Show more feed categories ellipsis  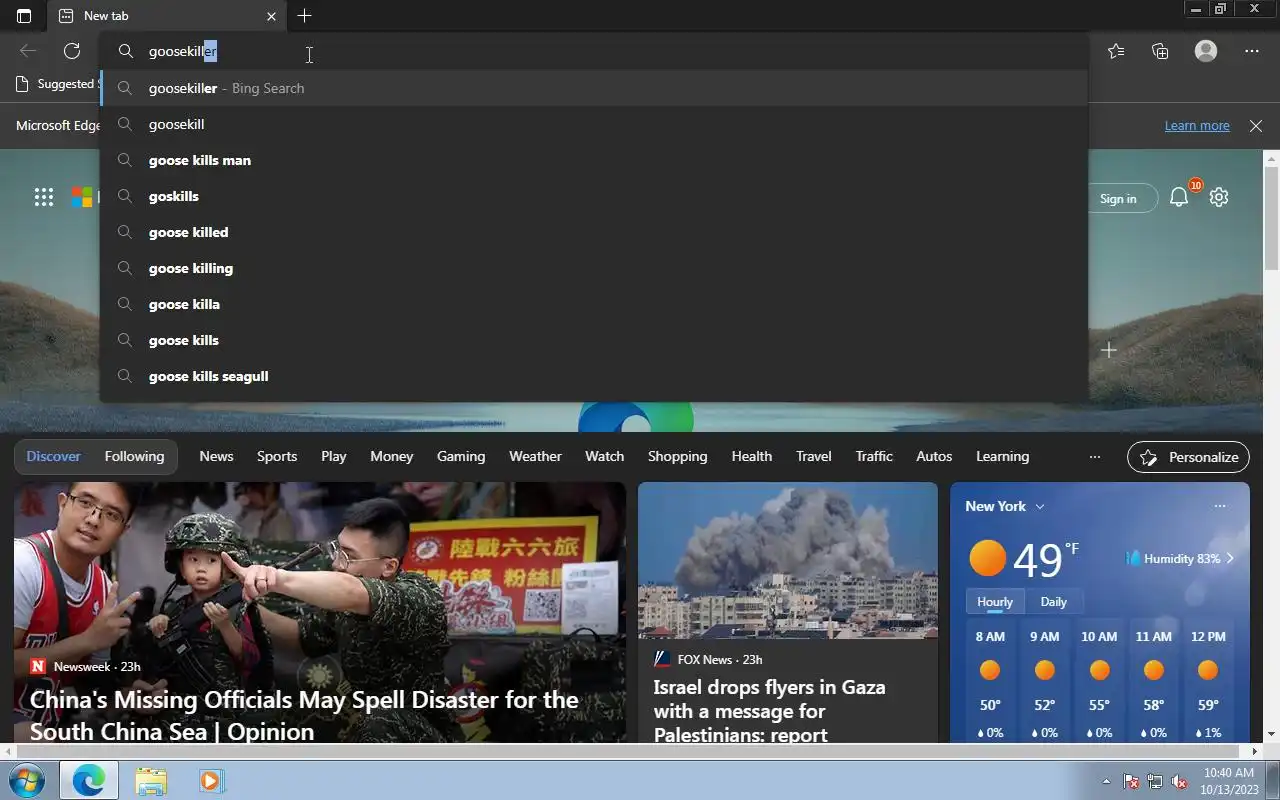point(1095,457)
